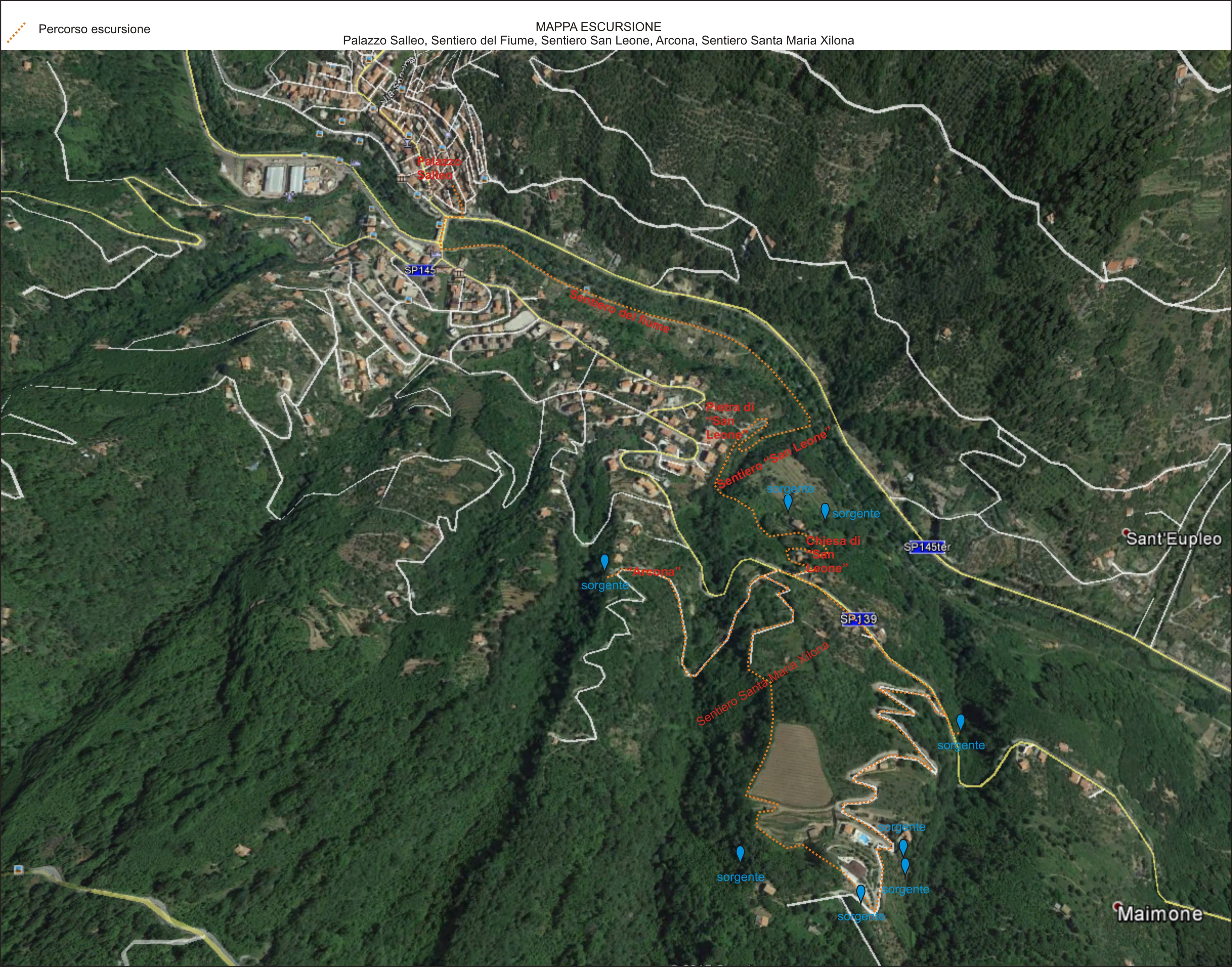
Task: Click the orange dotted line sample in the legend
Action: [x=16, y=33]
